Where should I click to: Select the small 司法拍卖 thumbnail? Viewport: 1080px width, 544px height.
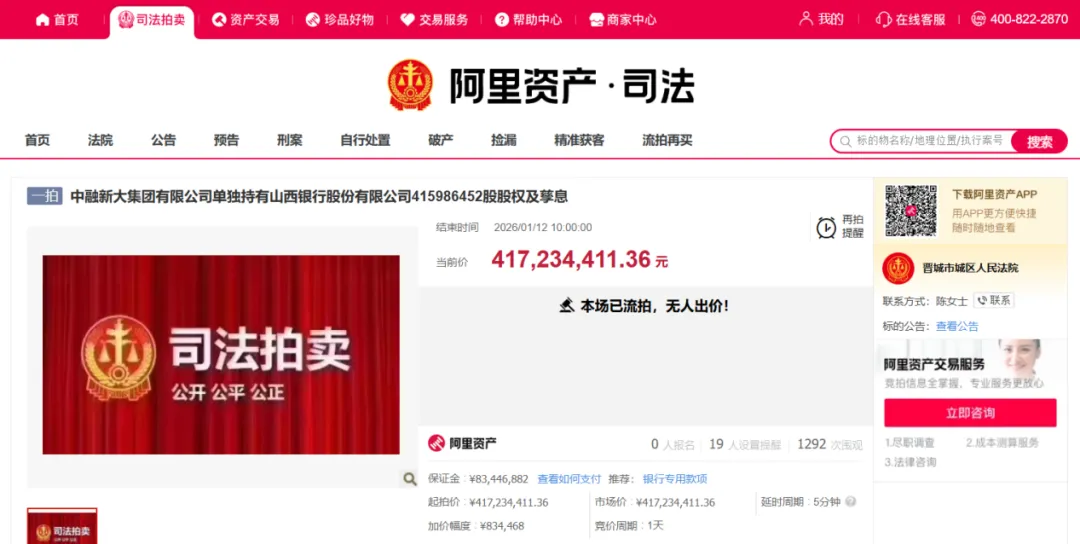click(62, 527)
